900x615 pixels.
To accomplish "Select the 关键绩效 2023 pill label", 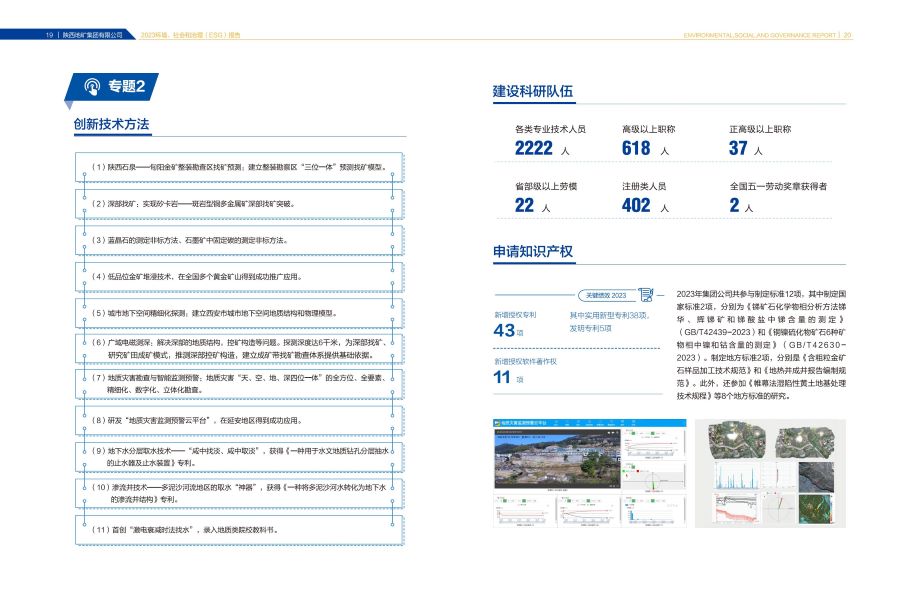I will (605, 295).
